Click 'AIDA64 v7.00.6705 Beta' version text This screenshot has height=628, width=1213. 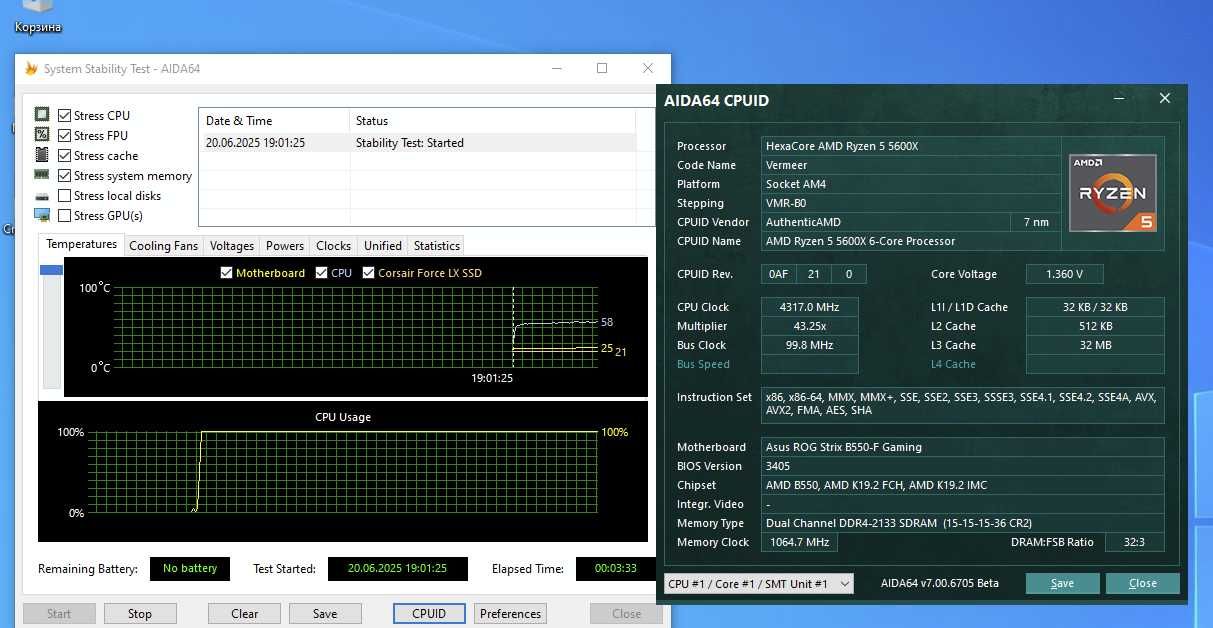pyautogui.click(x=939, y=583)
